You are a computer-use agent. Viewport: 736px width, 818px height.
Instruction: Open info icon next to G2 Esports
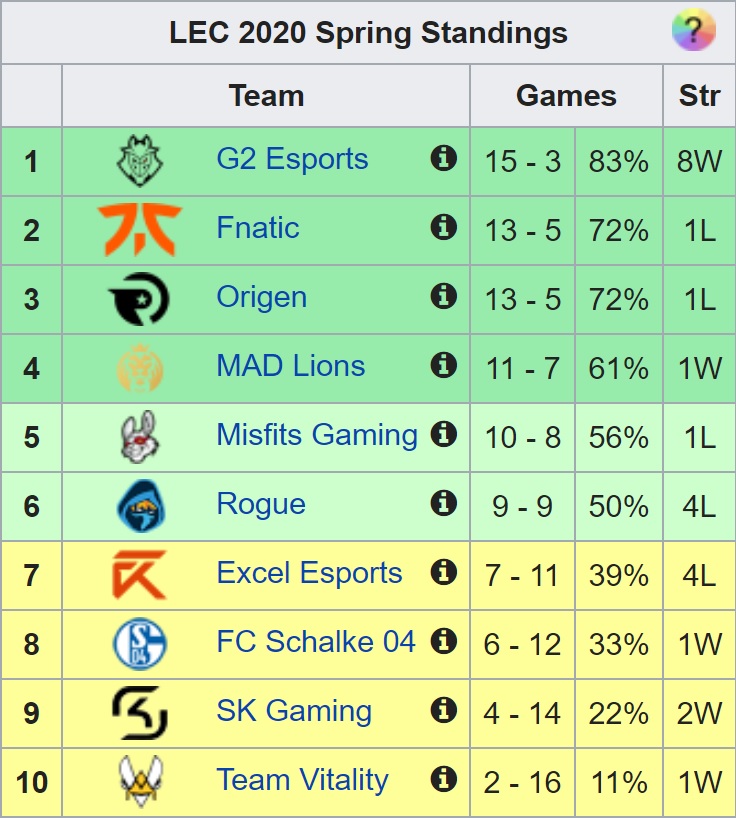click(x=444, y=158)
